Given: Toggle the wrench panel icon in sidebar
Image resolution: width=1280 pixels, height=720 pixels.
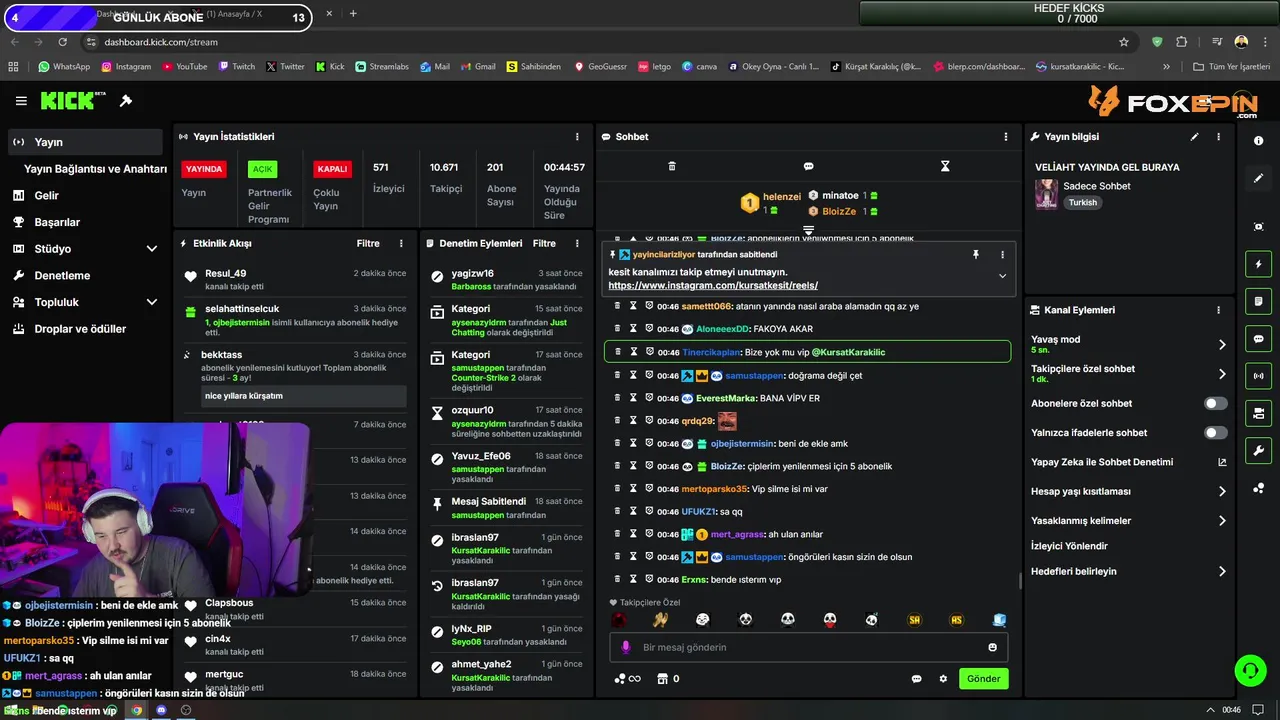Looking at the screenshot, I should point(1258,450).
